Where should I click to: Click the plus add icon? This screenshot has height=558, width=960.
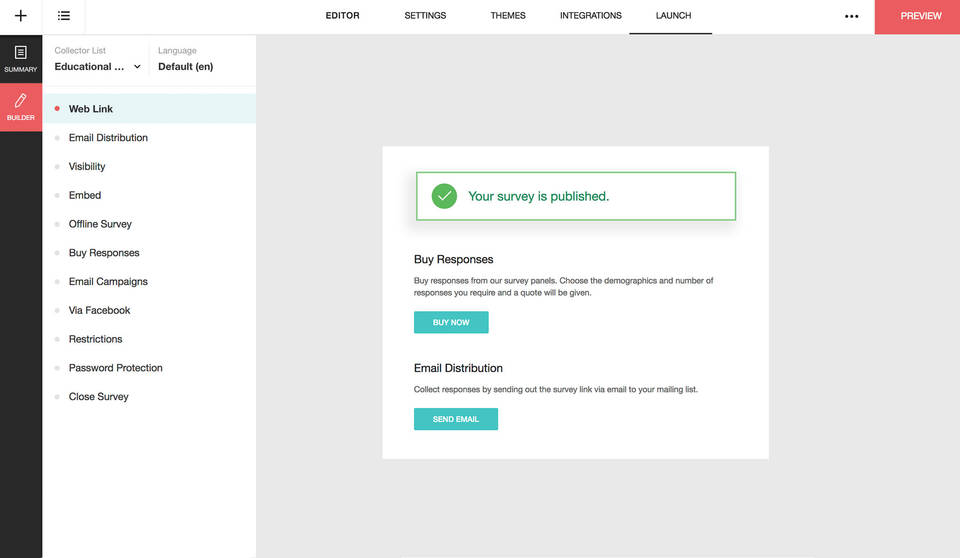20,16
